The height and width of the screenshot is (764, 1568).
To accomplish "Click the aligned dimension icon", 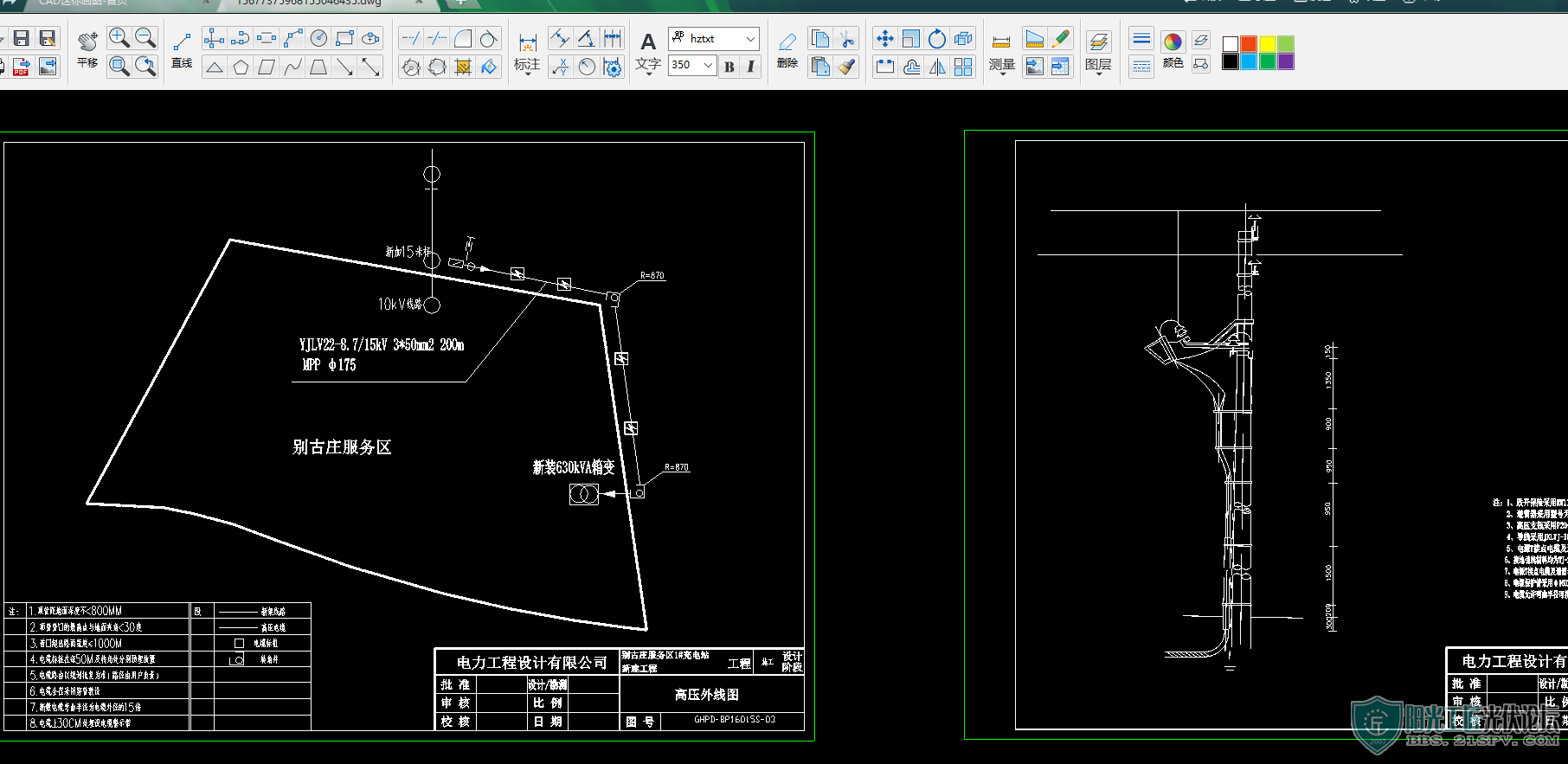I will pyautogui.click(x=560, y=38).
